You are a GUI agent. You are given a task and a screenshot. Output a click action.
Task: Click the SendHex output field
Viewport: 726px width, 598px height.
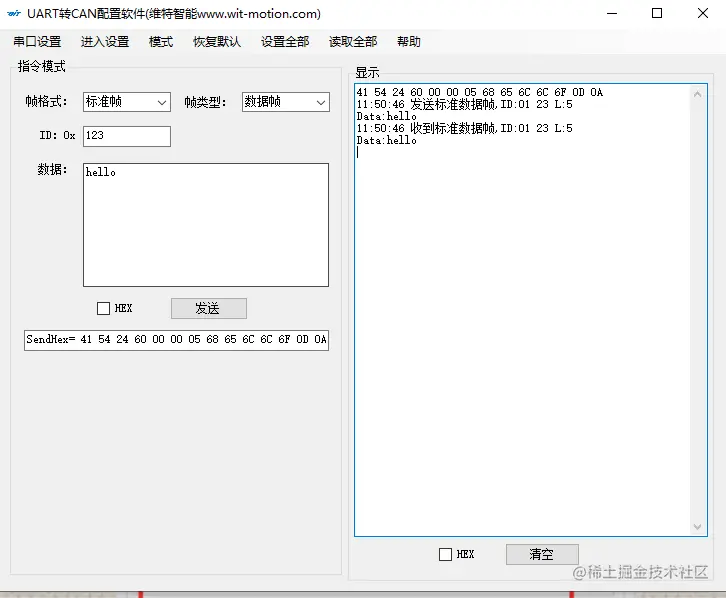176,340
